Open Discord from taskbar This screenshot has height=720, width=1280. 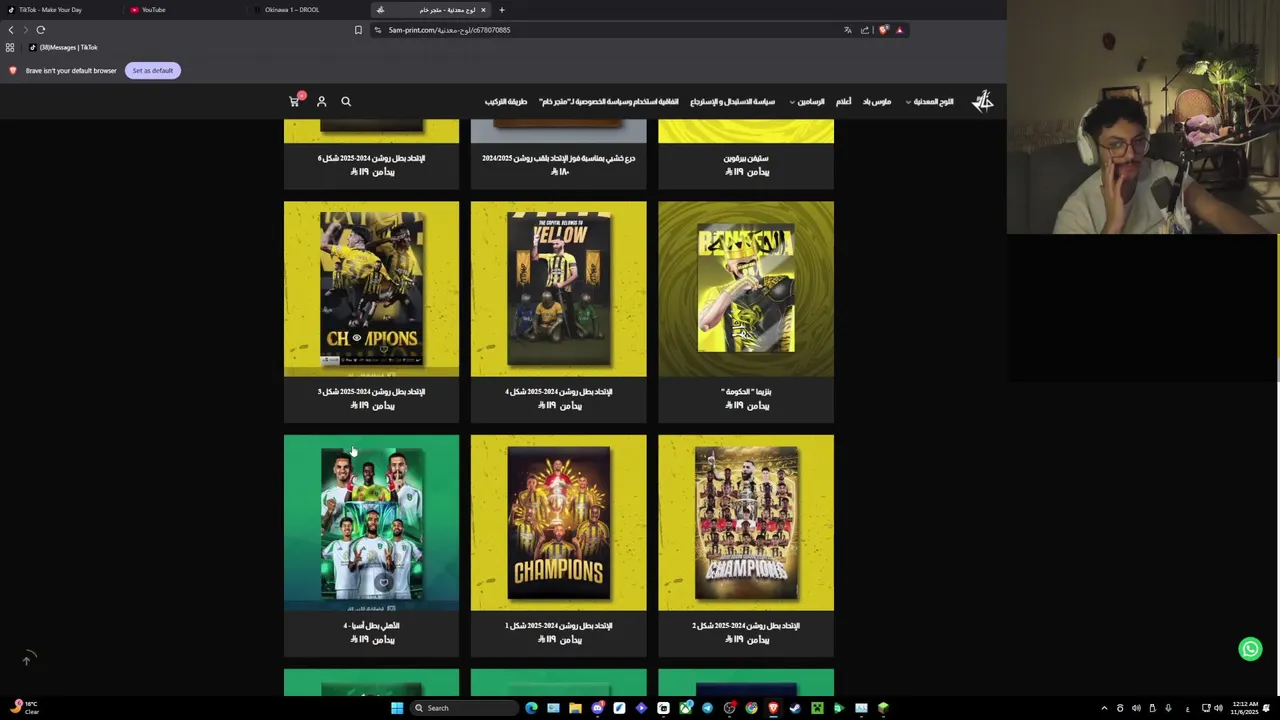(x=598, y=708)
